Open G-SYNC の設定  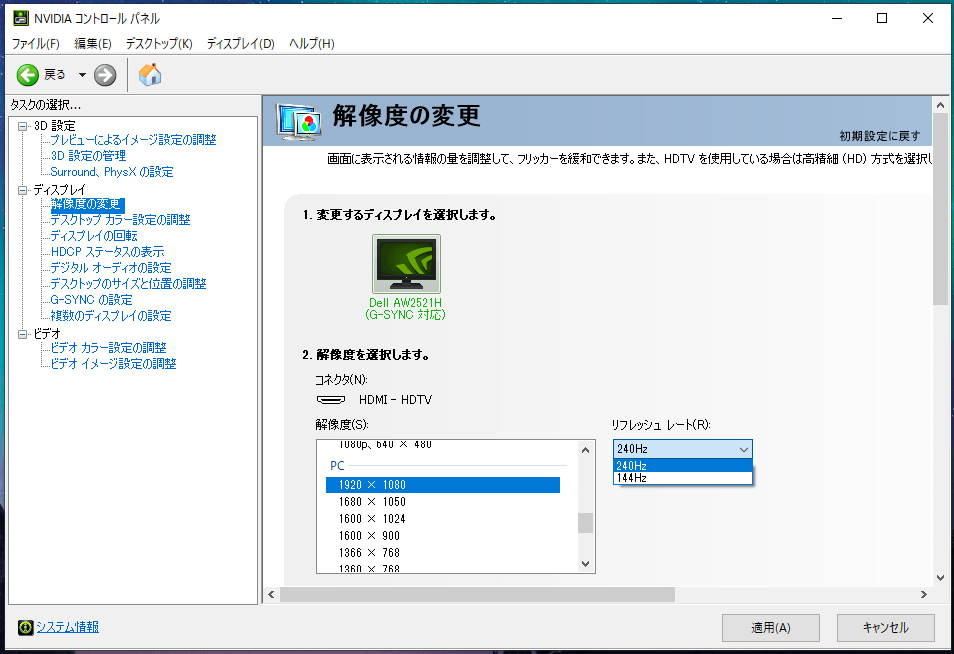tap(91, 300)
